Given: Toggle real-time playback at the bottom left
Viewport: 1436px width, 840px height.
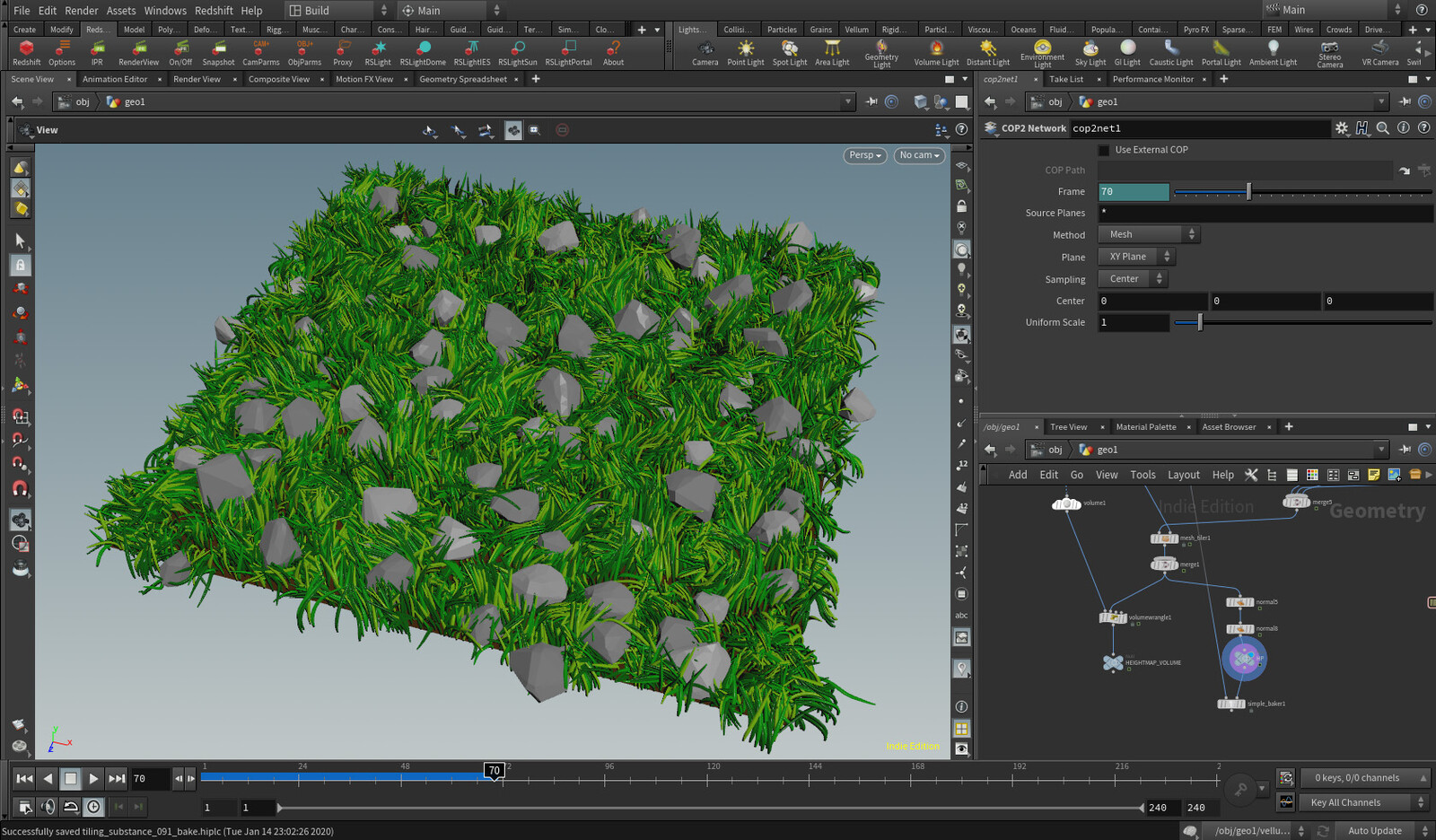Looking at the screenshot, I should click(x=49, y=807).
